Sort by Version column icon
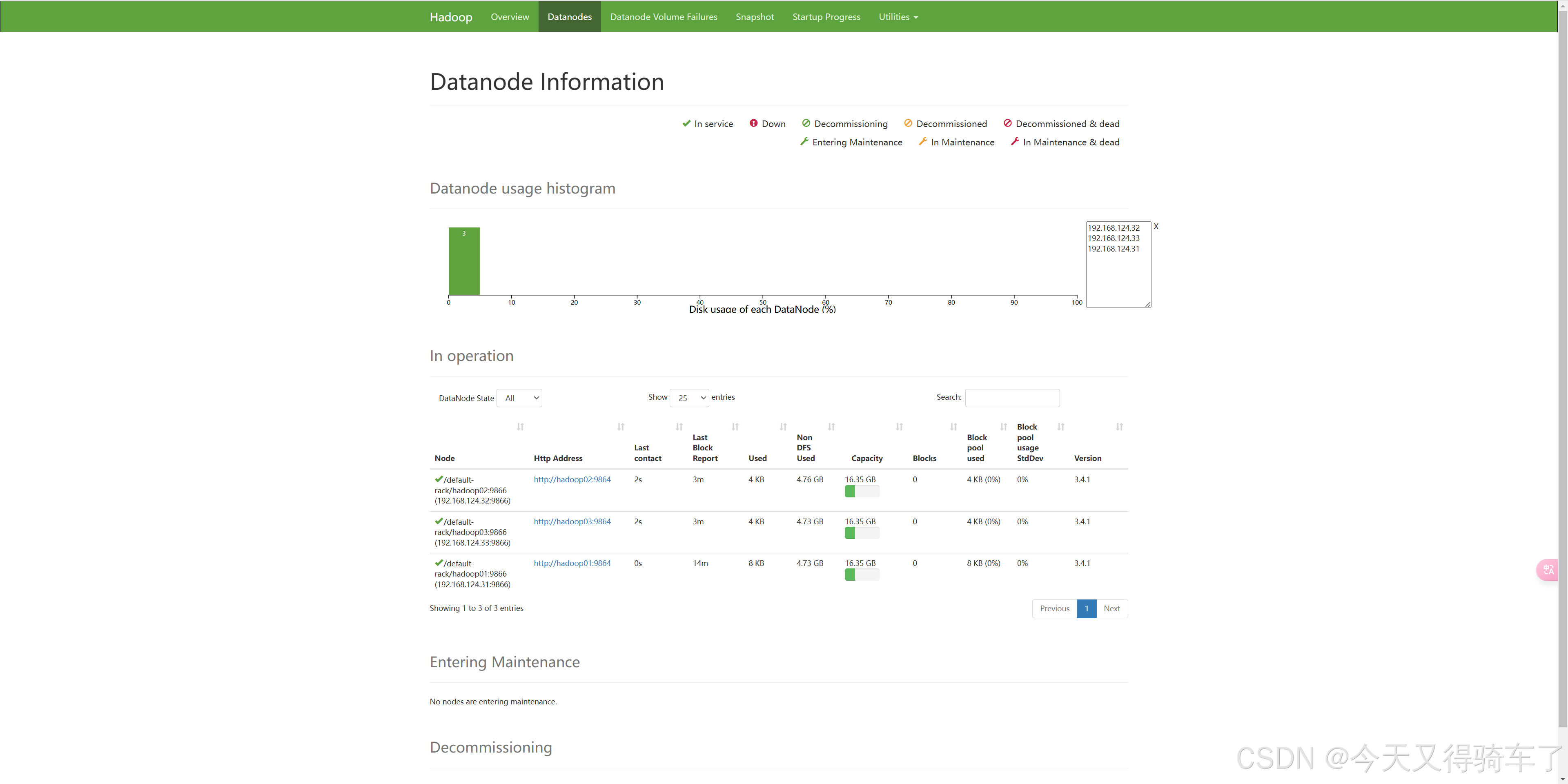 1119,427
